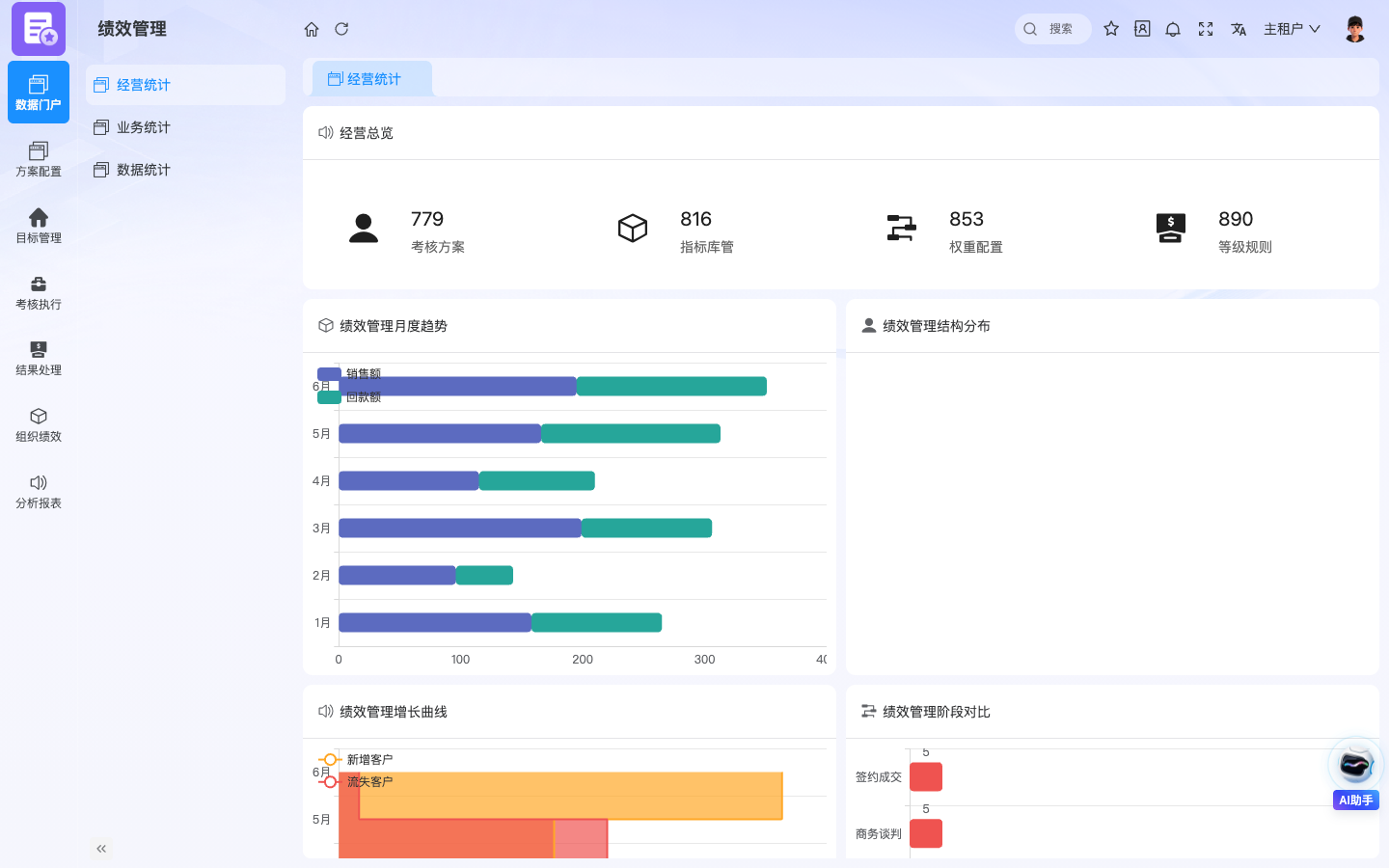Viewport: 1389px width, 868px height.
Task: Toggle 销售额 legend series
Action: [x=349, y=373]
